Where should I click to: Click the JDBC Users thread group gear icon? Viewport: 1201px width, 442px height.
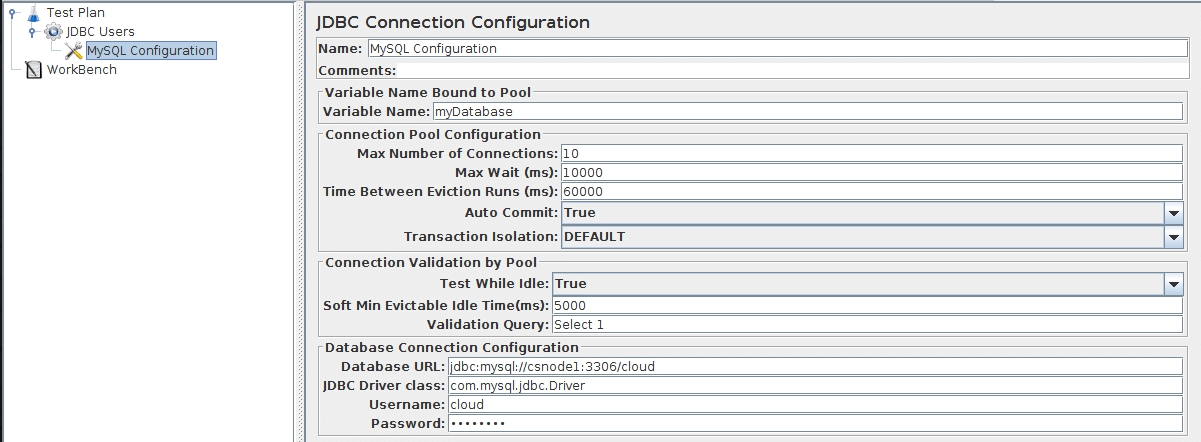(53, 31)
